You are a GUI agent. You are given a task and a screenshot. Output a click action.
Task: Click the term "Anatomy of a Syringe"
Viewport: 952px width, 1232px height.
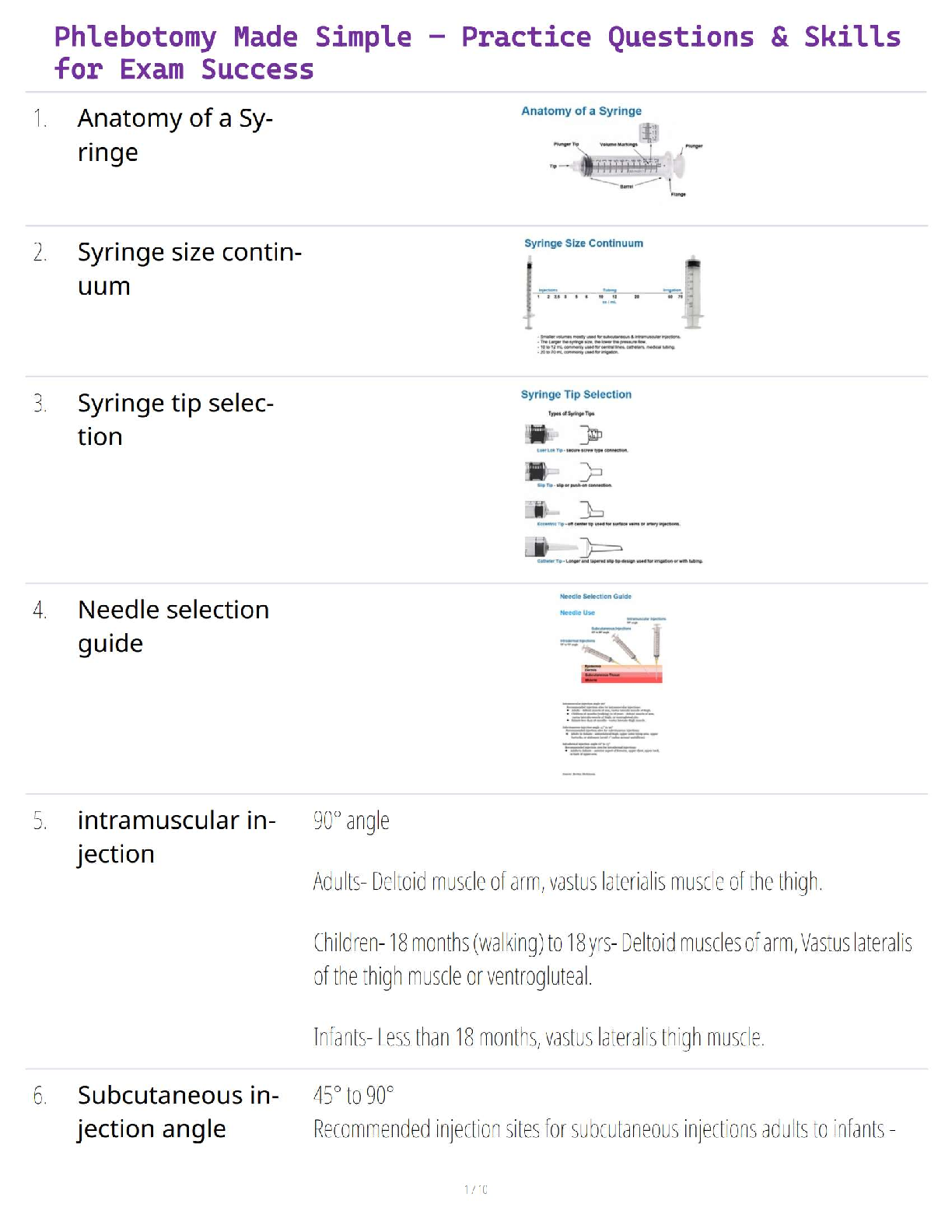tap(175, 135)
